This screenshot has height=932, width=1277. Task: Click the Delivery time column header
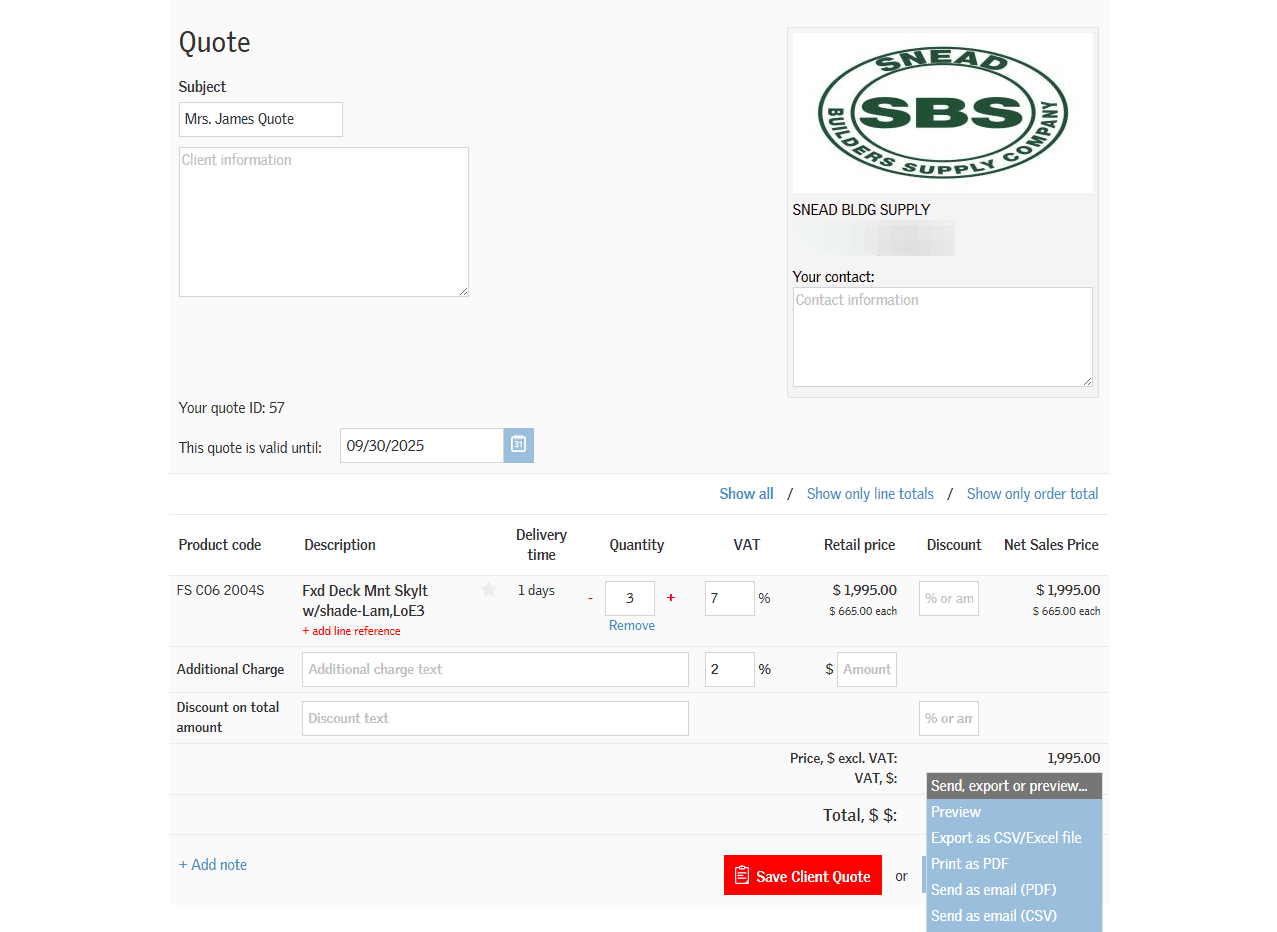(x=541, y=545)
